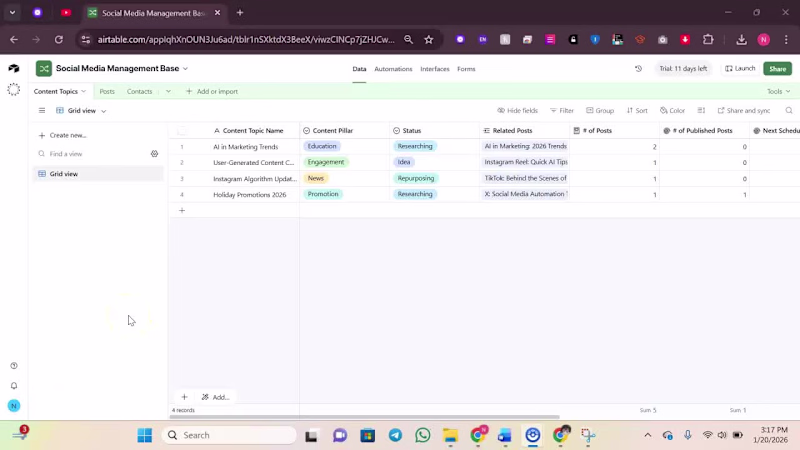This screenshot has width=800, height=450.
Task: Open WhatsApp from the taskbar
Action: coord(422,435)
